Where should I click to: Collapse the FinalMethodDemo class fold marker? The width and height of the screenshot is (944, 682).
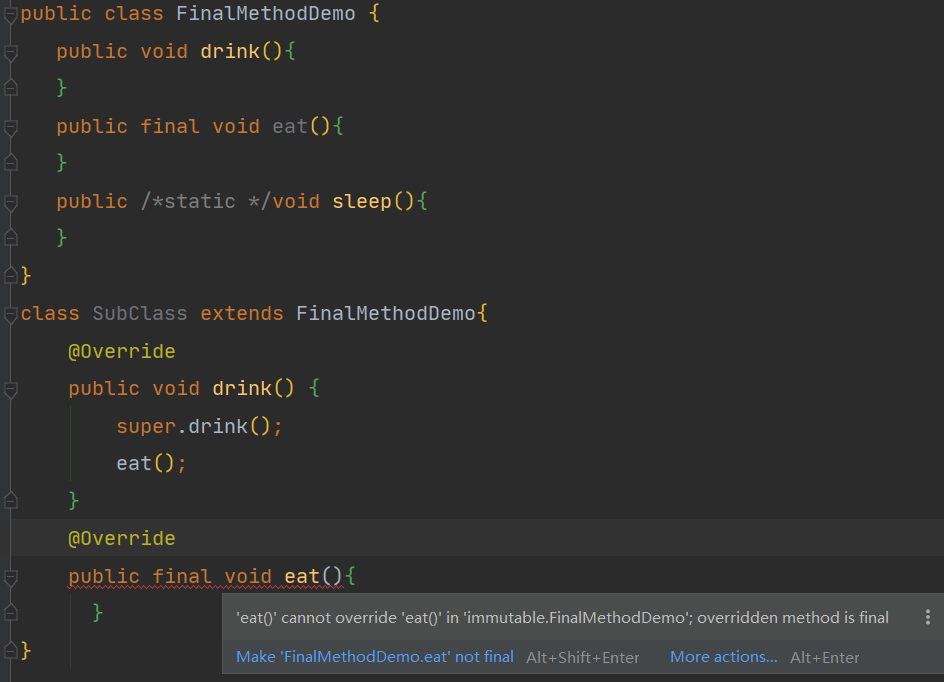coord(10,14)
